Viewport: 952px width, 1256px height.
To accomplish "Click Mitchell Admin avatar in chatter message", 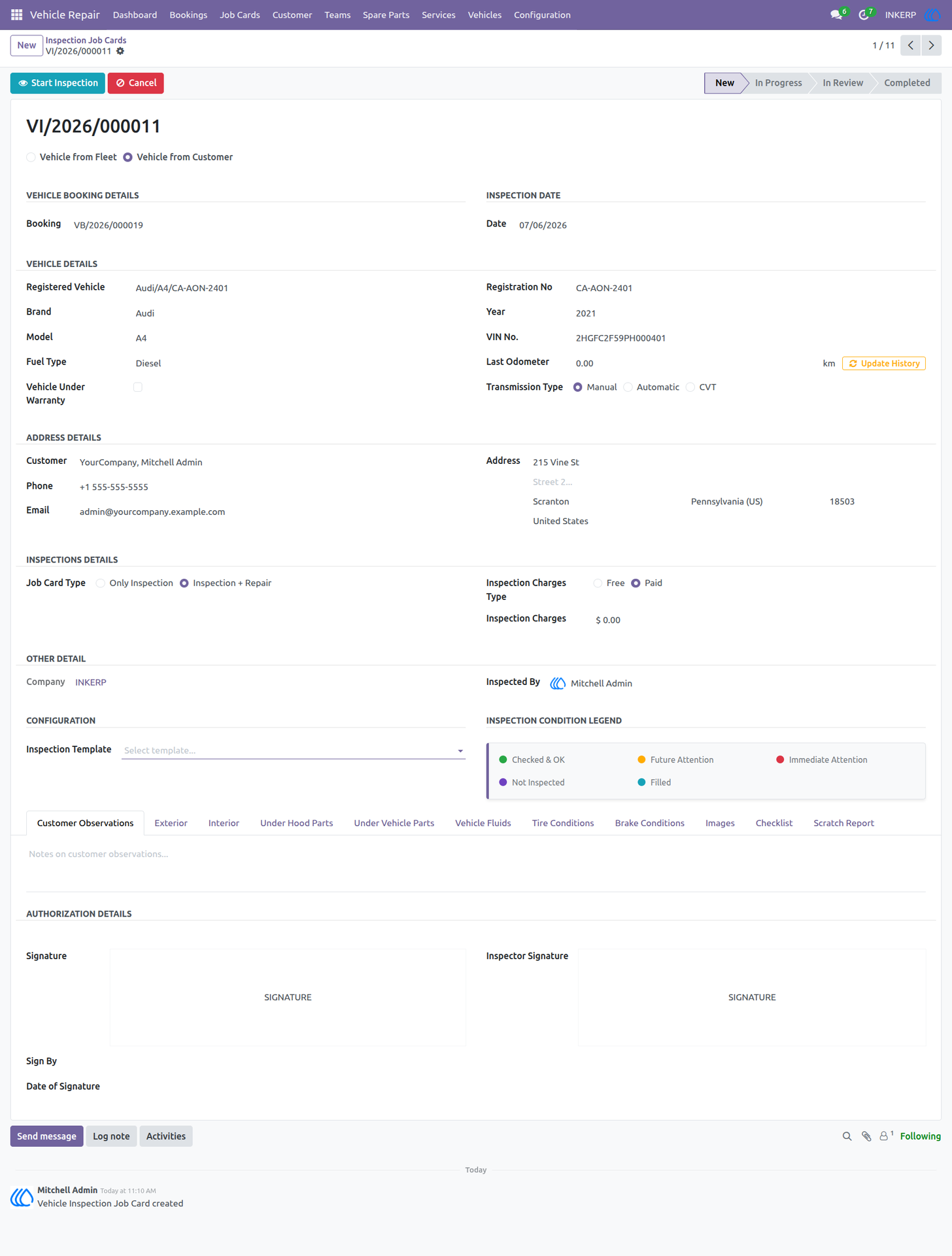I will point(22,1197).
